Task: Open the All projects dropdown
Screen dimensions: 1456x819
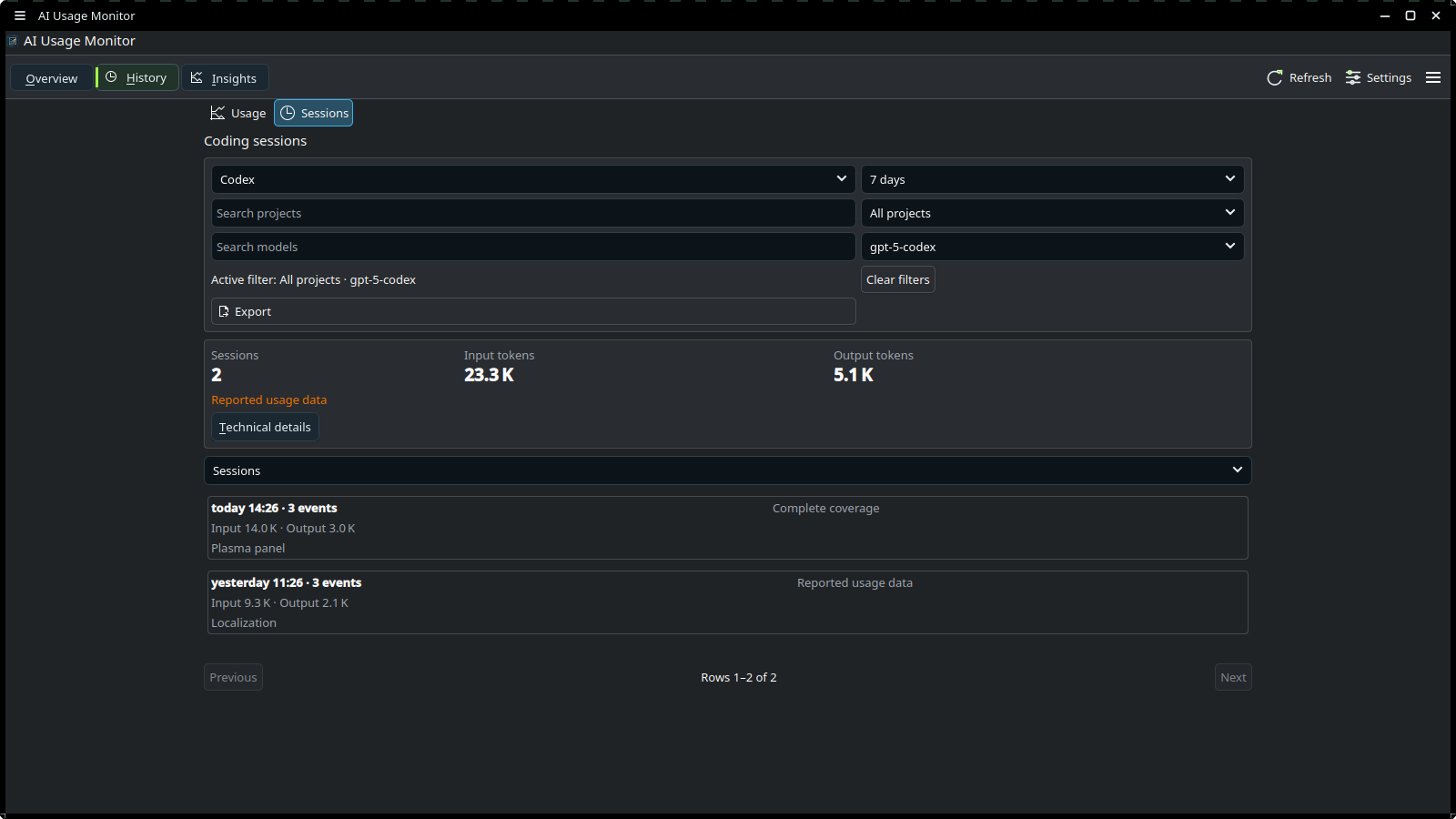Action: click(1053, 213)
